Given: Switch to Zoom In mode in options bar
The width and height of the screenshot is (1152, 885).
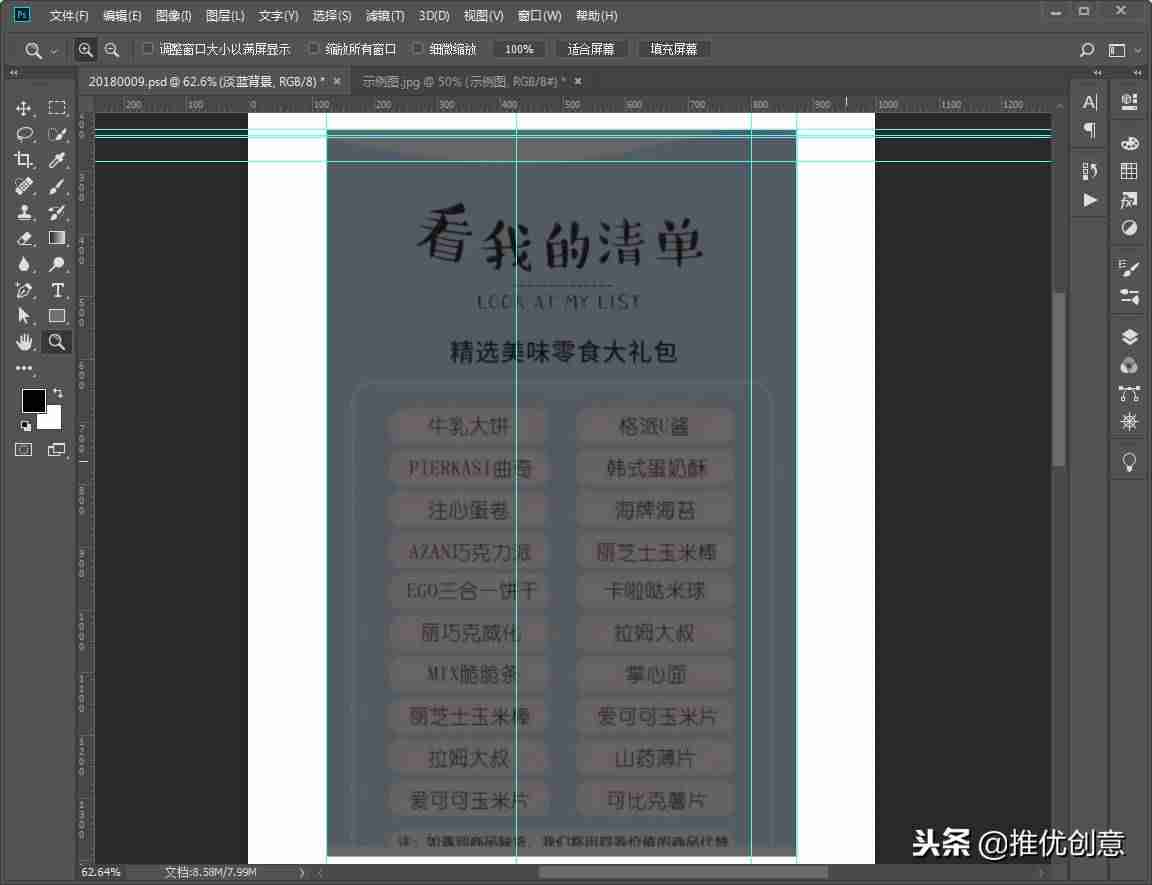Looking at the screenshot, I should (x=86, y=50).
